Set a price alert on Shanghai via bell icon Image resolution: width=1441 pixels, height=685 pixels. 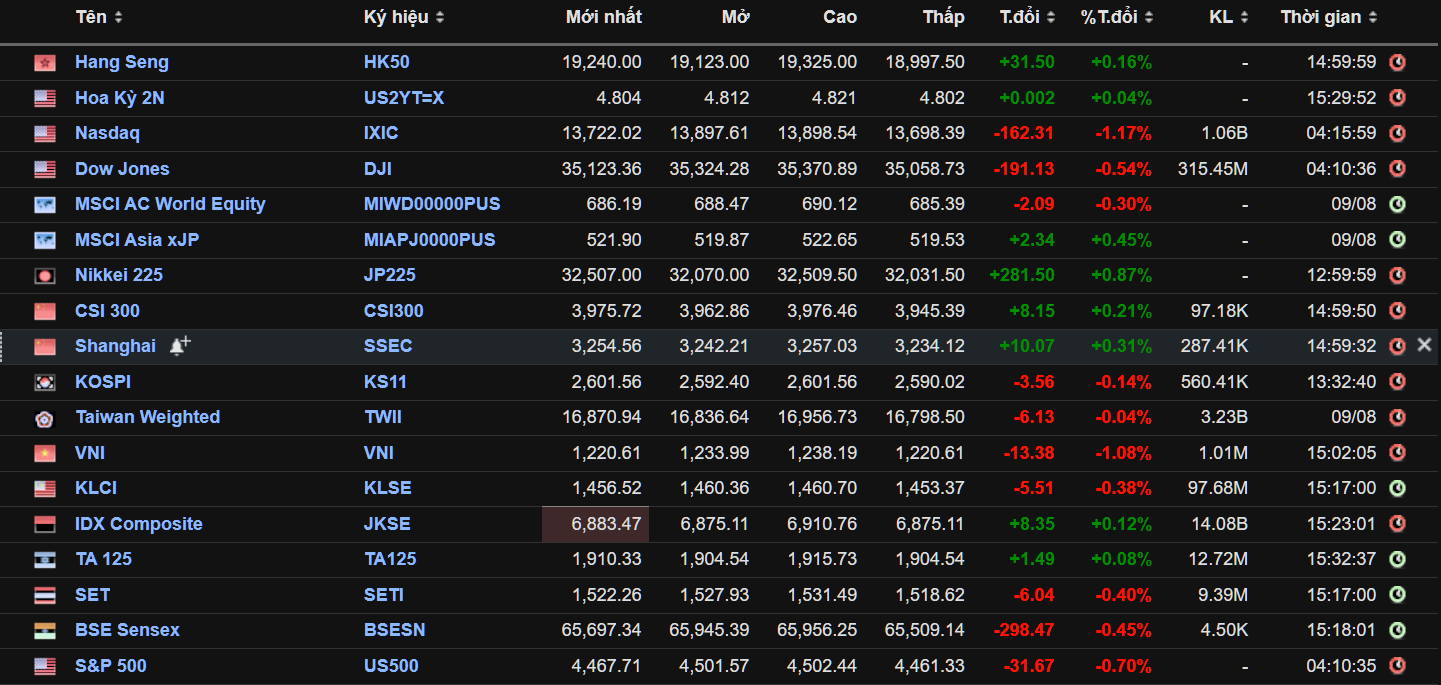click(179, 346)
